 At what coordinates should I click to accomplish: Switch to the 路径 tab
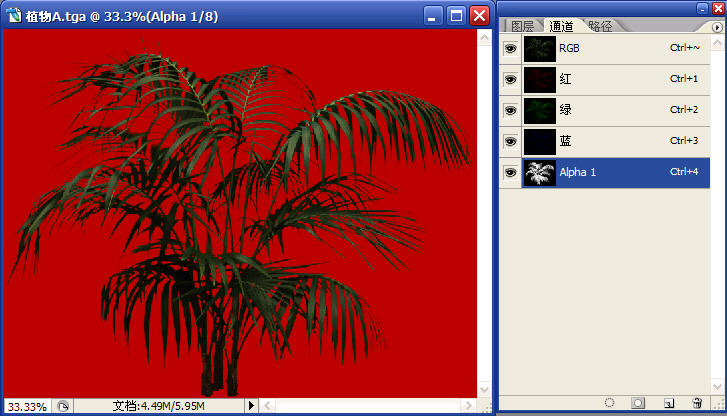600,27
